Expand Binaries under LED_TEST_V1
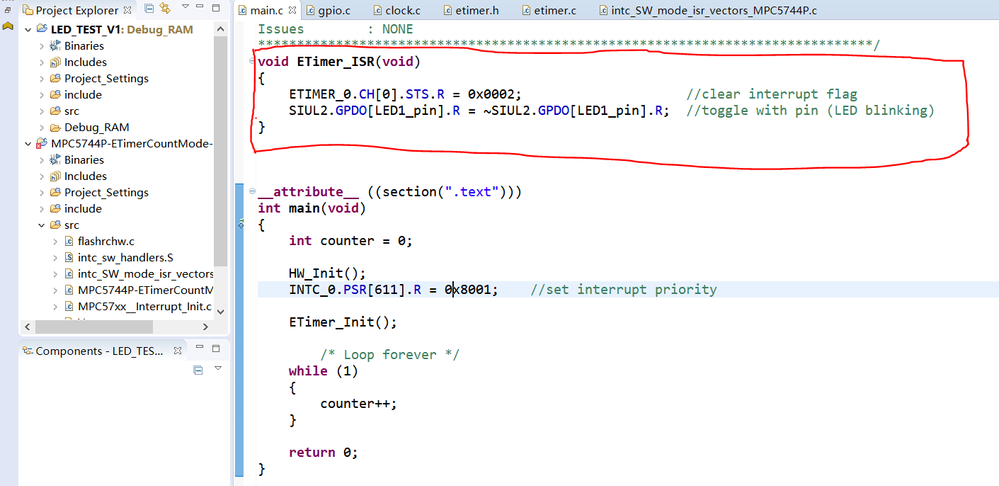 (41, 46)
